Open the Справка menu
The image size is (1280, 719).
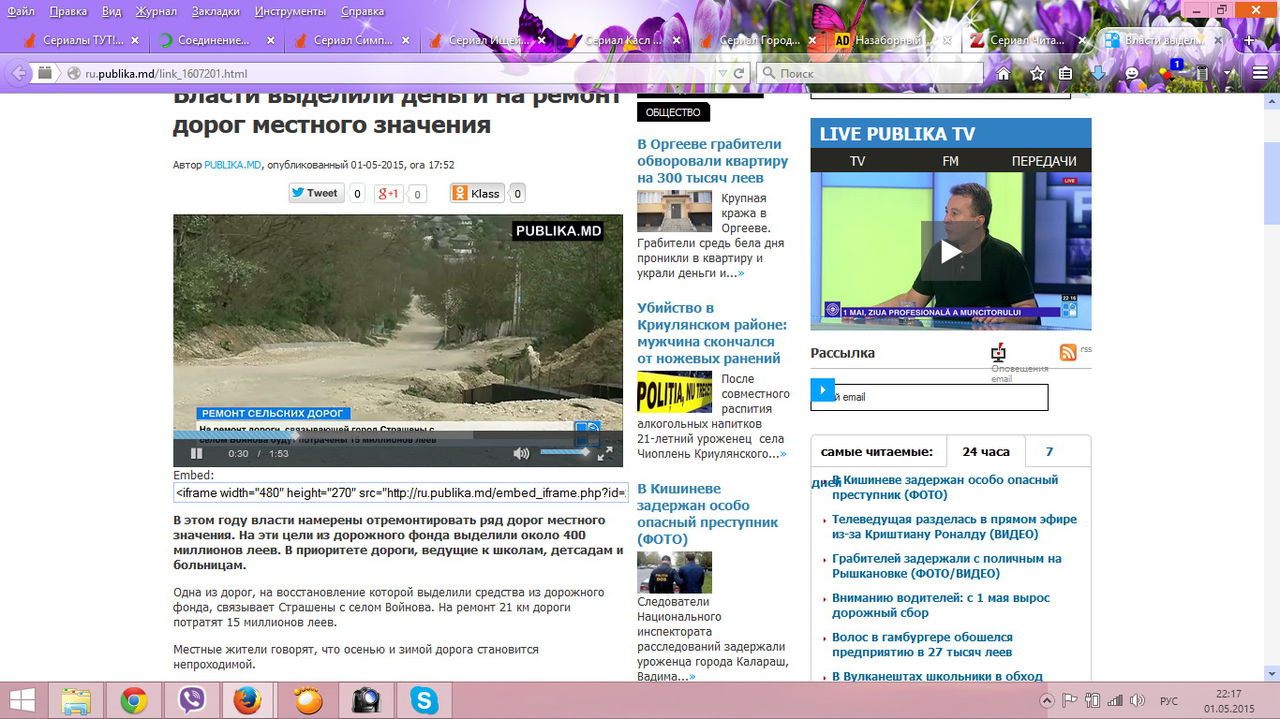point(362,11)
